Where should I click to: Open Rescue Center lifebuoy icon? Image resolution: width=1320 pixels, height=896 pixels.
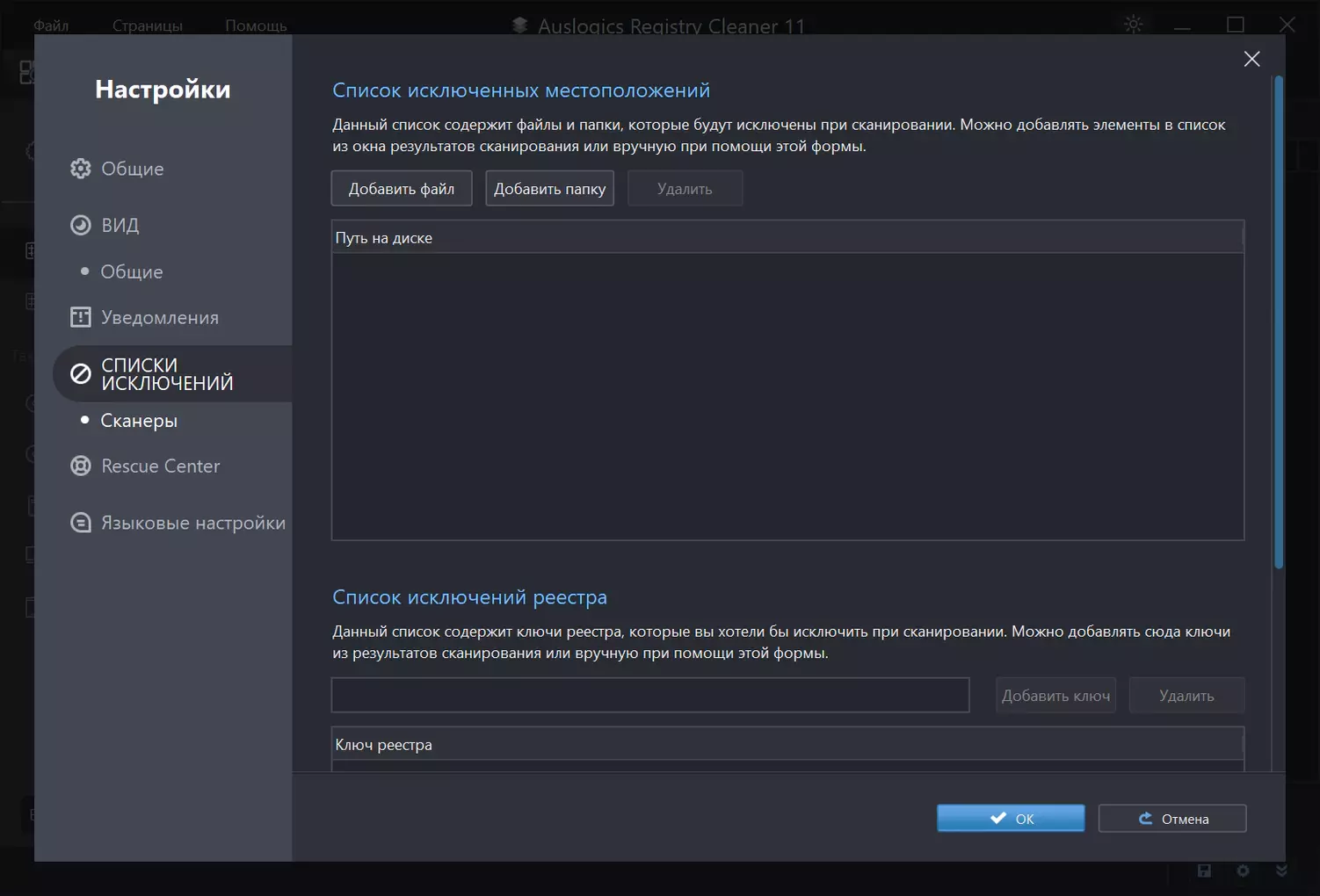[81, 466]
